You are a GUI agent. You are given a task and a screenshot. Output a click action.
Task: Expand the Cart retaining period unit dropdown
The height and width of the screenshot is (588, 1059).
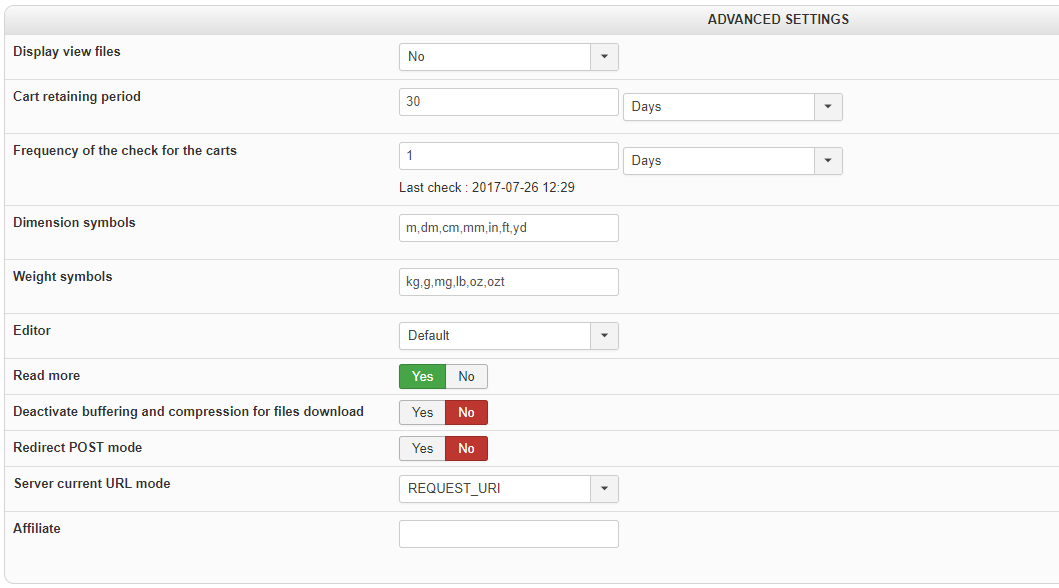(732, 107)
